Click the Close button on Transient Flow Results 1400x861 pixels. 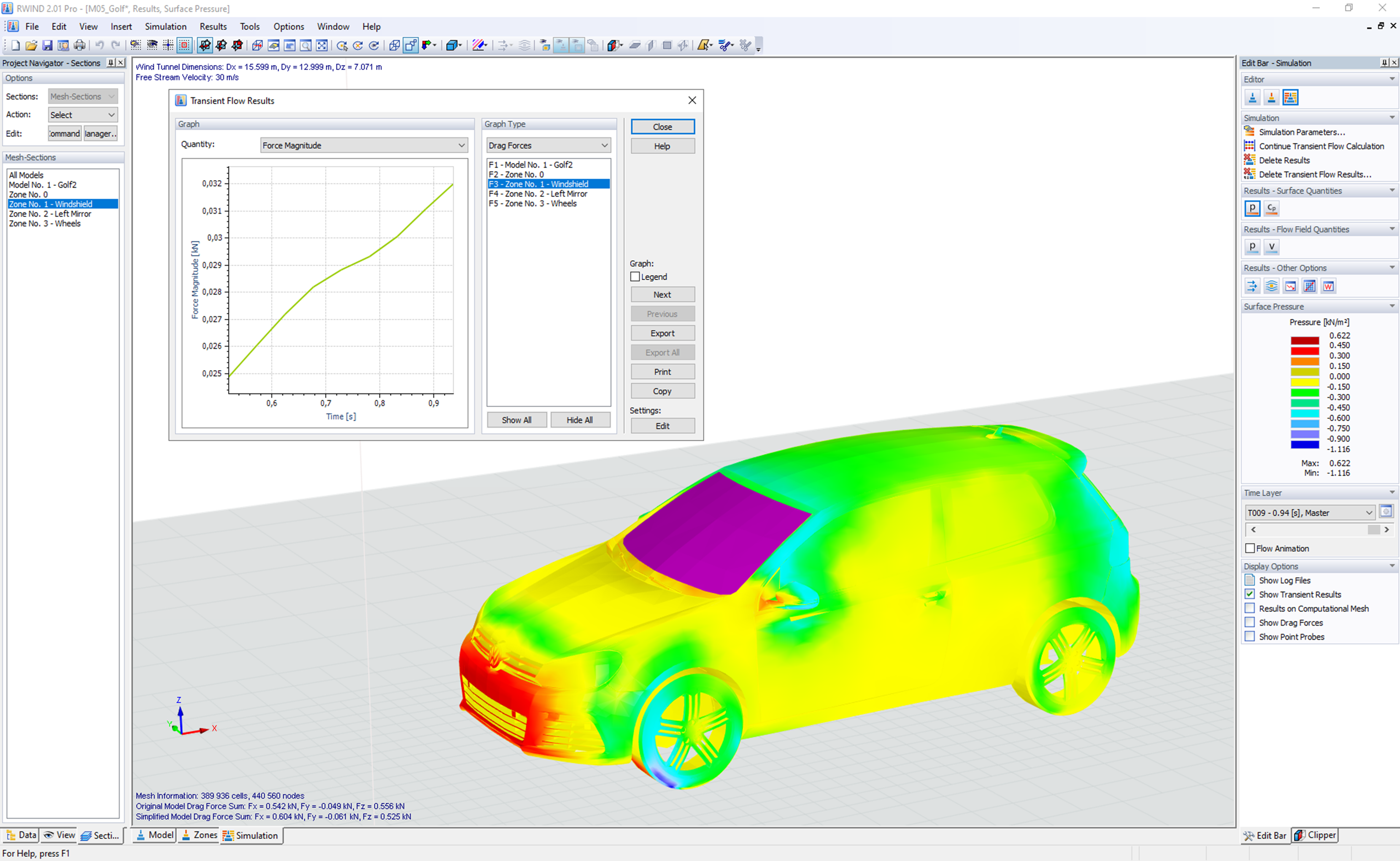662,126
